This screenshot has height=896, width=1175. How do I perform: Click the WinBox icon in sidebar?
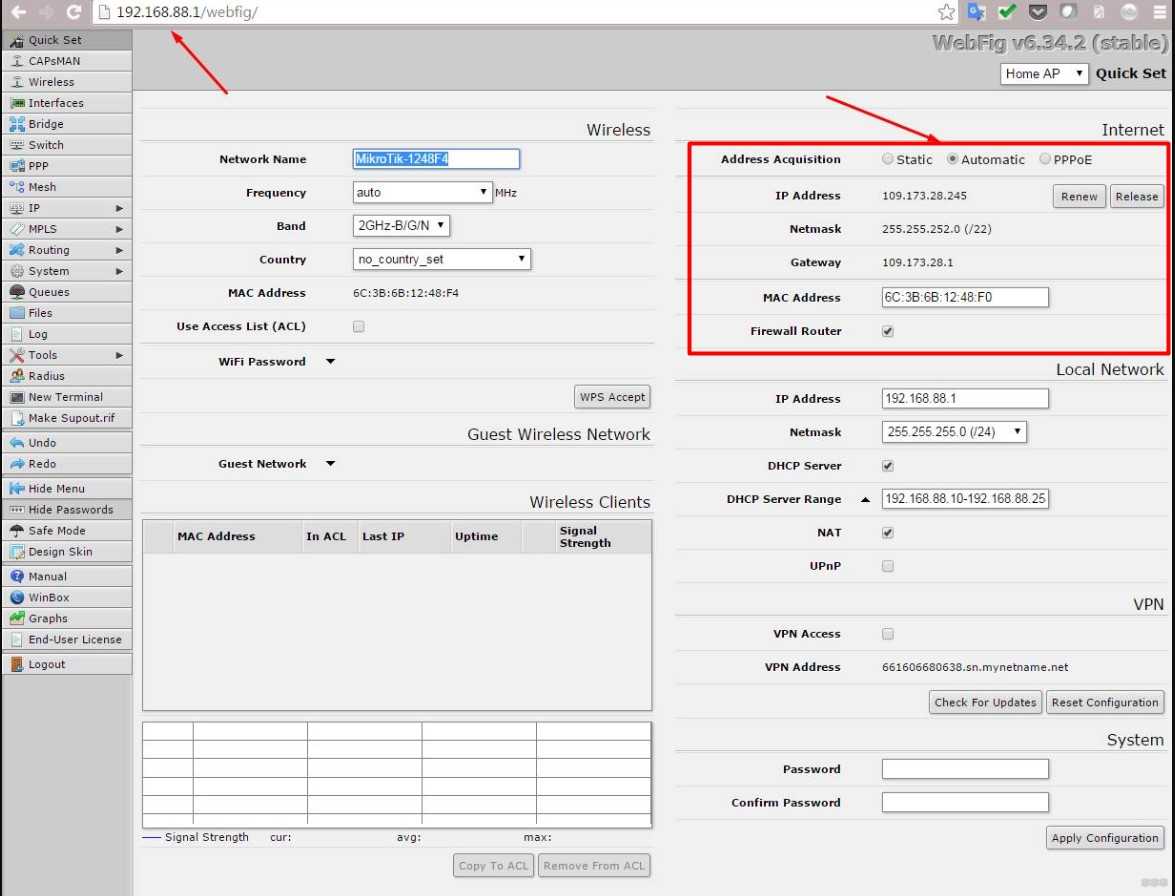(17, 597)
